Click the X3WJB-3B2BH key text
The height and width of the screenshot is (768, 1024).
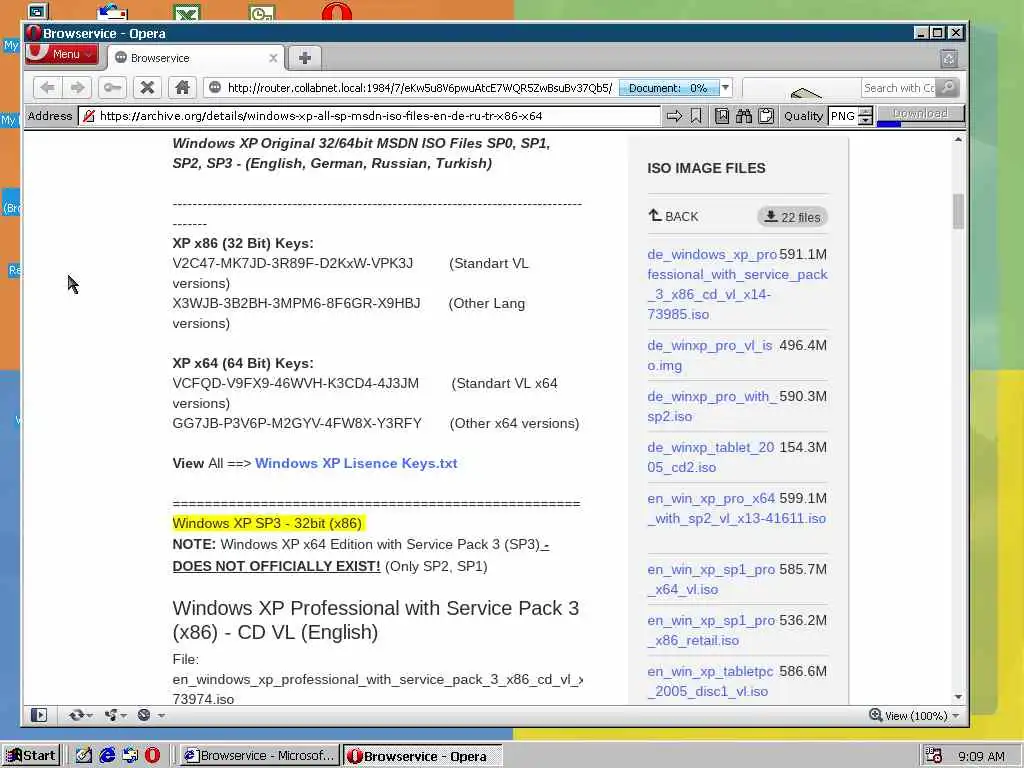(296, 303)
